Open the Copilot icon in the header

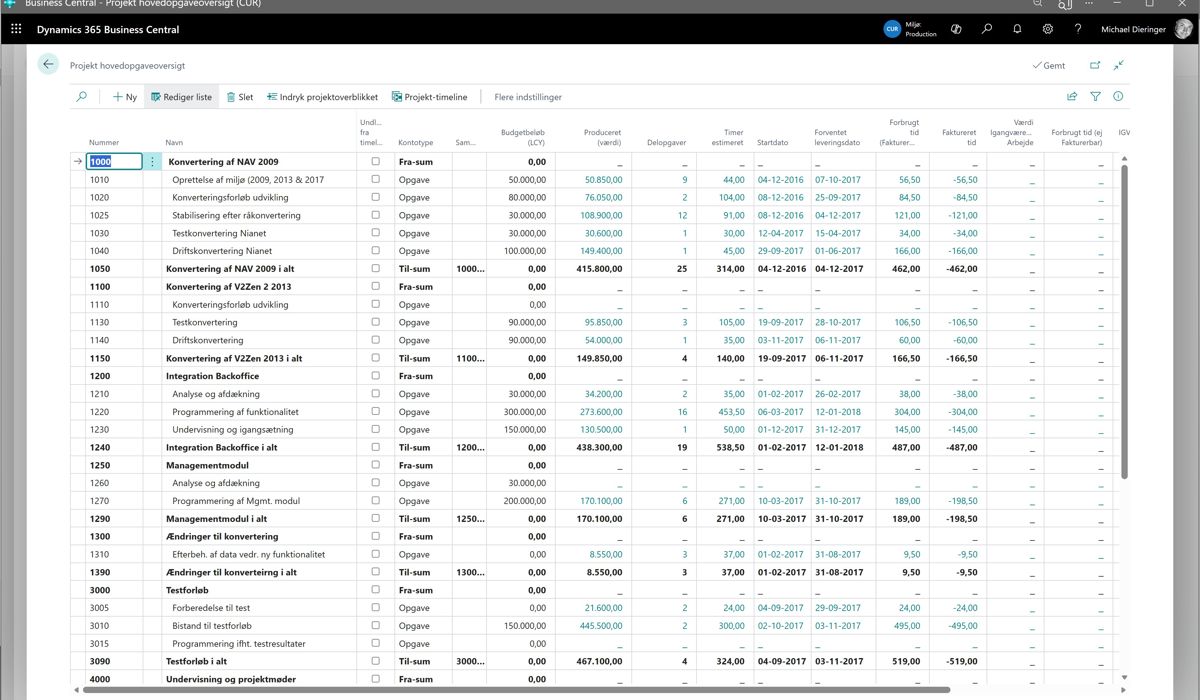click(956, 29)
